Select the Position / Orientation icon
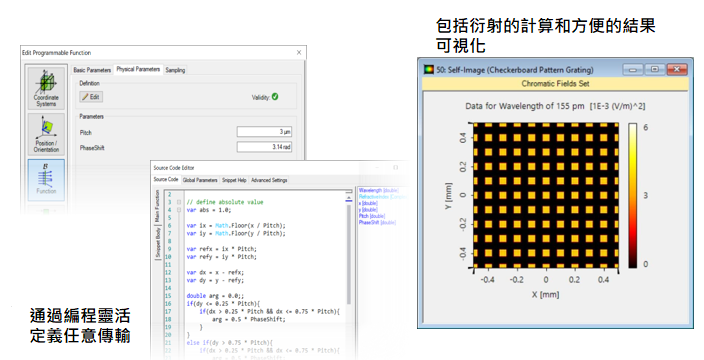Viewport: 704px width, 360px height. point(46,134)
